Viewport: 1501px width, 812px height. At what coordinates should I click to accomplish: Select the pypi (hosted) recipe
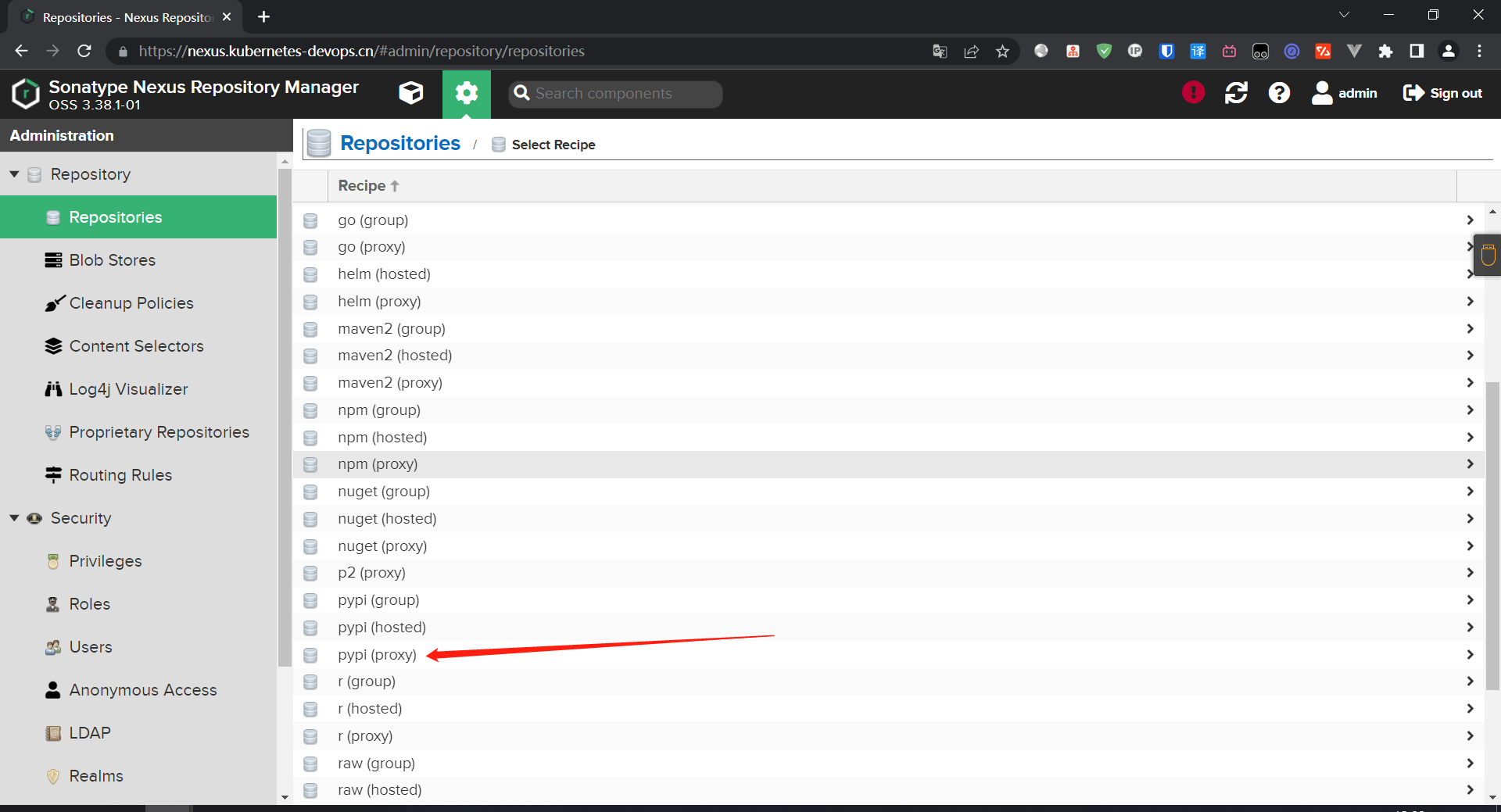[x=889, y=628]
